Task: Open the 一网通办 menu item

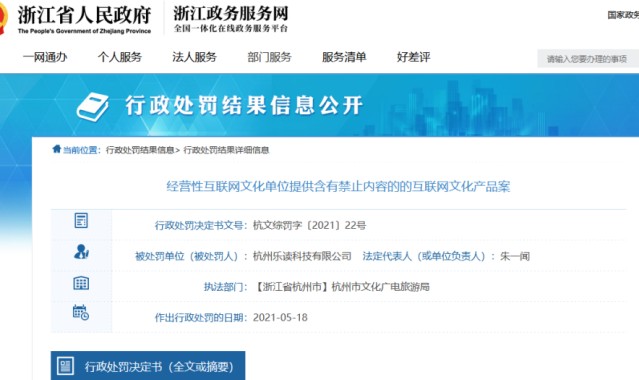Action: (x=45, y=57)
